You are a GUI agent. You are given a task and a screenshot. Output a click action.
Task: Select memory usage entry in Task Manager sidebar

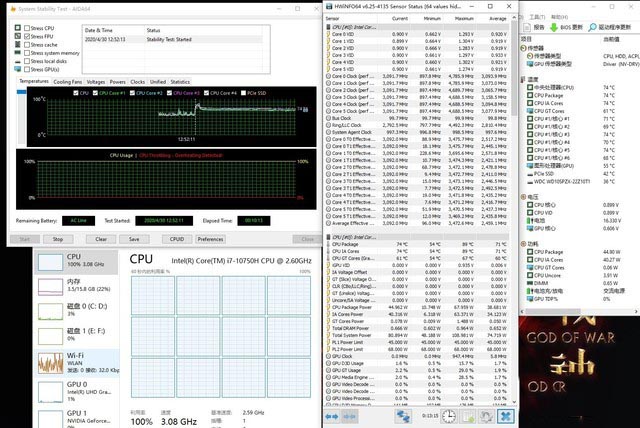click(78, 286)
